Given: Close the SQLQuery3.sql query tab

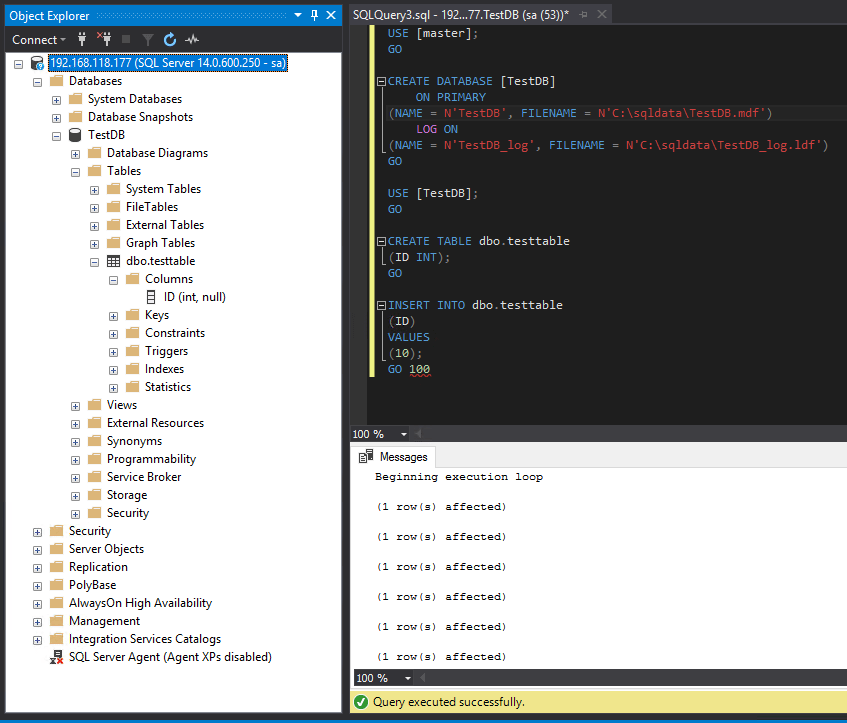Looking at the screenshot, I should [x=600, y=15].
